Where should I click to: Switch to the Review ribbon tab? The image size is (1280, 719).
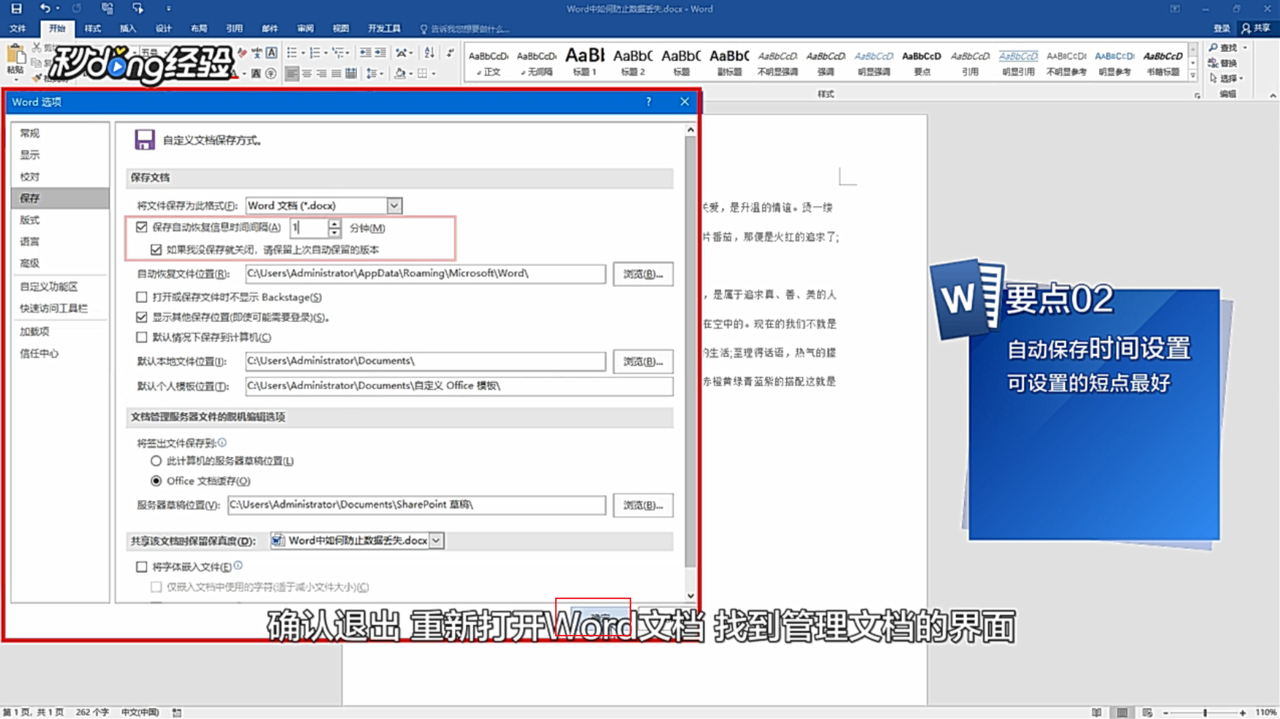[305, 29]
